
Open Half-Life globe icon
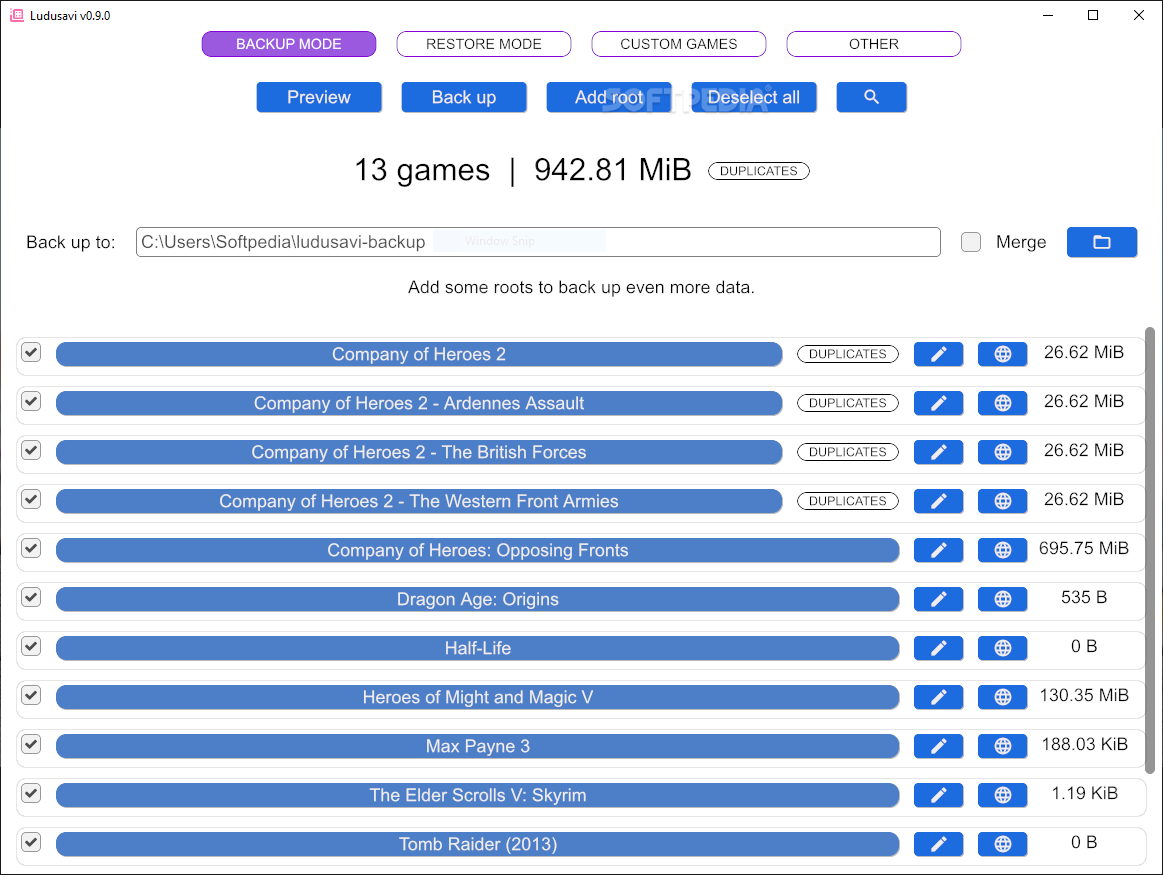tap(1002, 647)
